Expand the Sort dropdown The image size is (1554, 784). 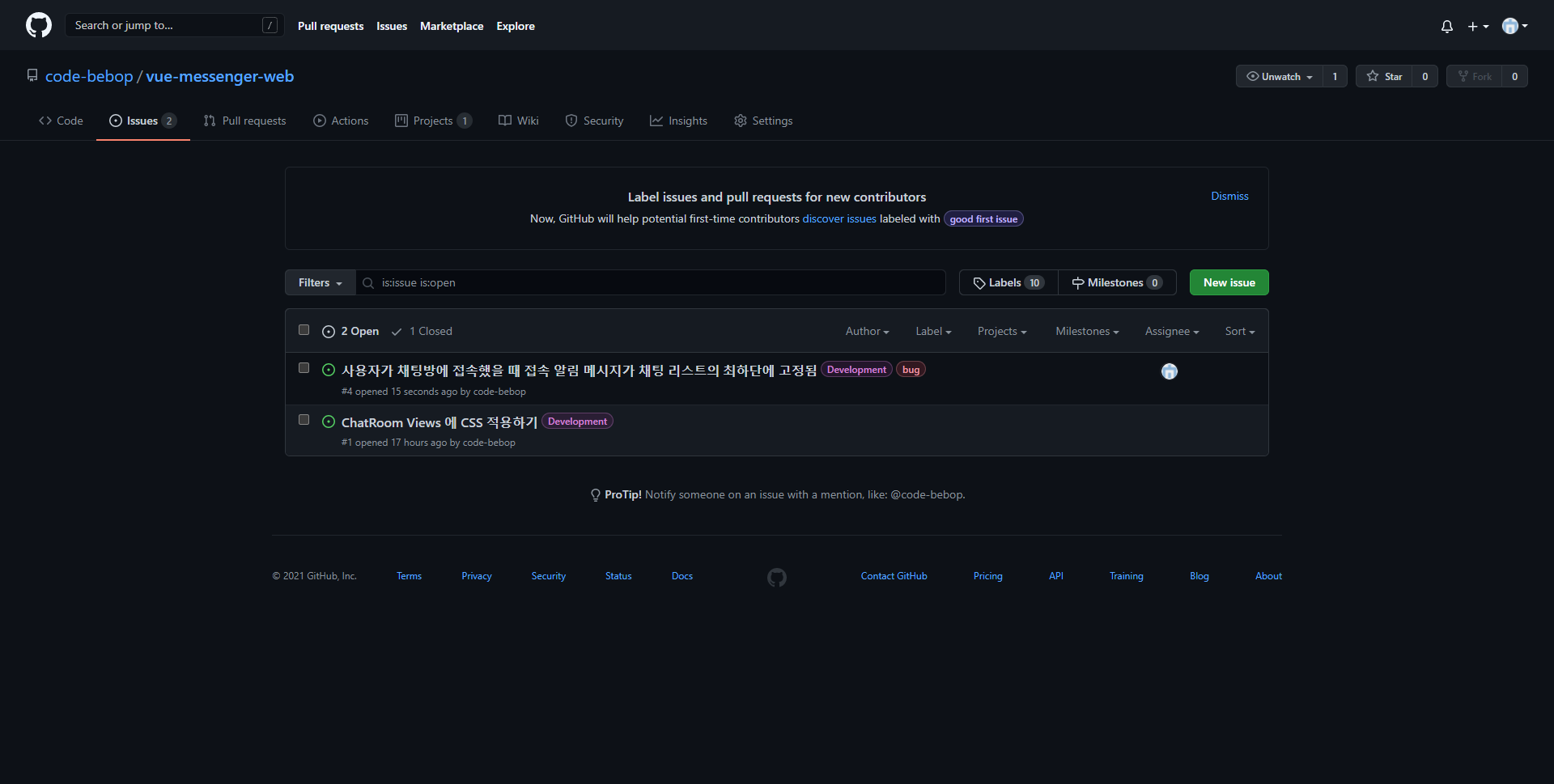point(1240,331)
